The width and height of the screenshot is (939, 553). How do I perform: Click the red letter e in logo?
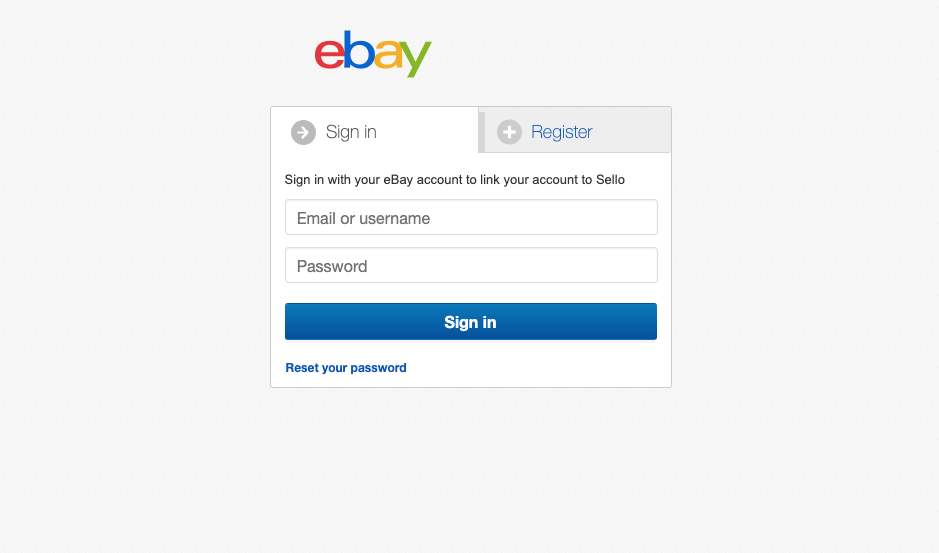[329, 55]
